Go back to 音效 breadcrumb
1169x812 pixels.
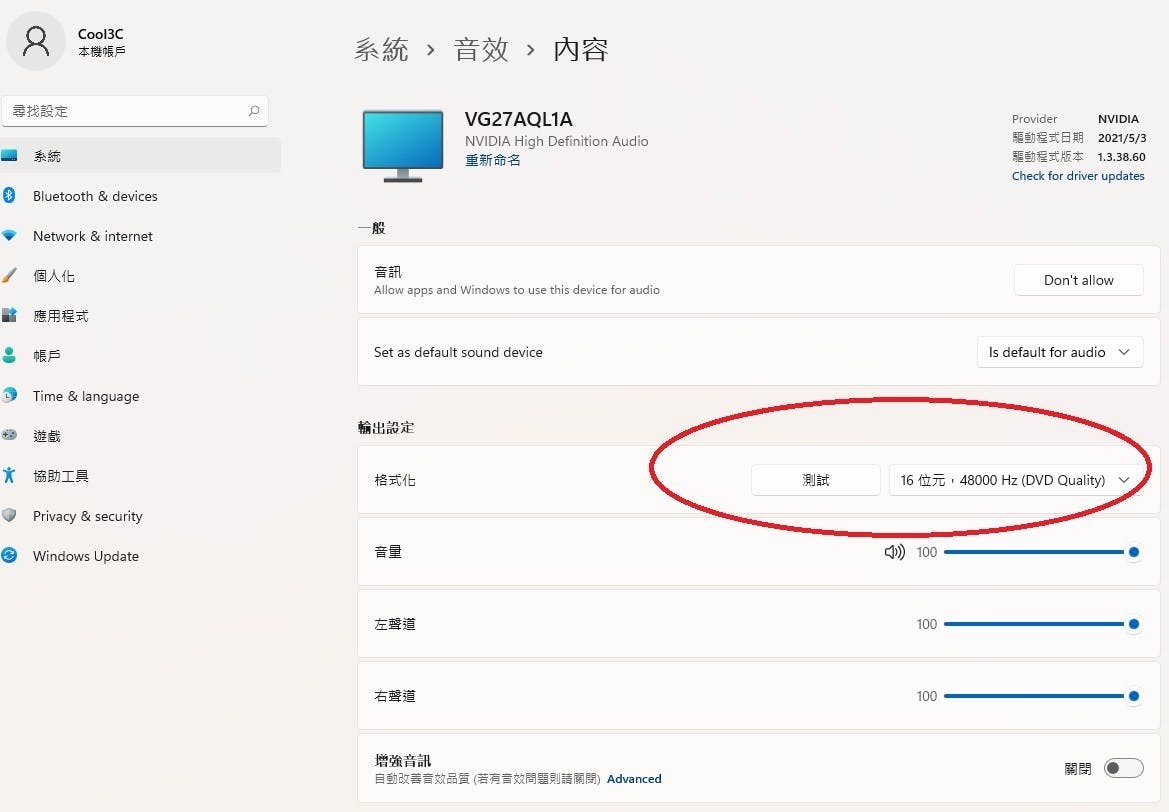click(x=481, y=50)
